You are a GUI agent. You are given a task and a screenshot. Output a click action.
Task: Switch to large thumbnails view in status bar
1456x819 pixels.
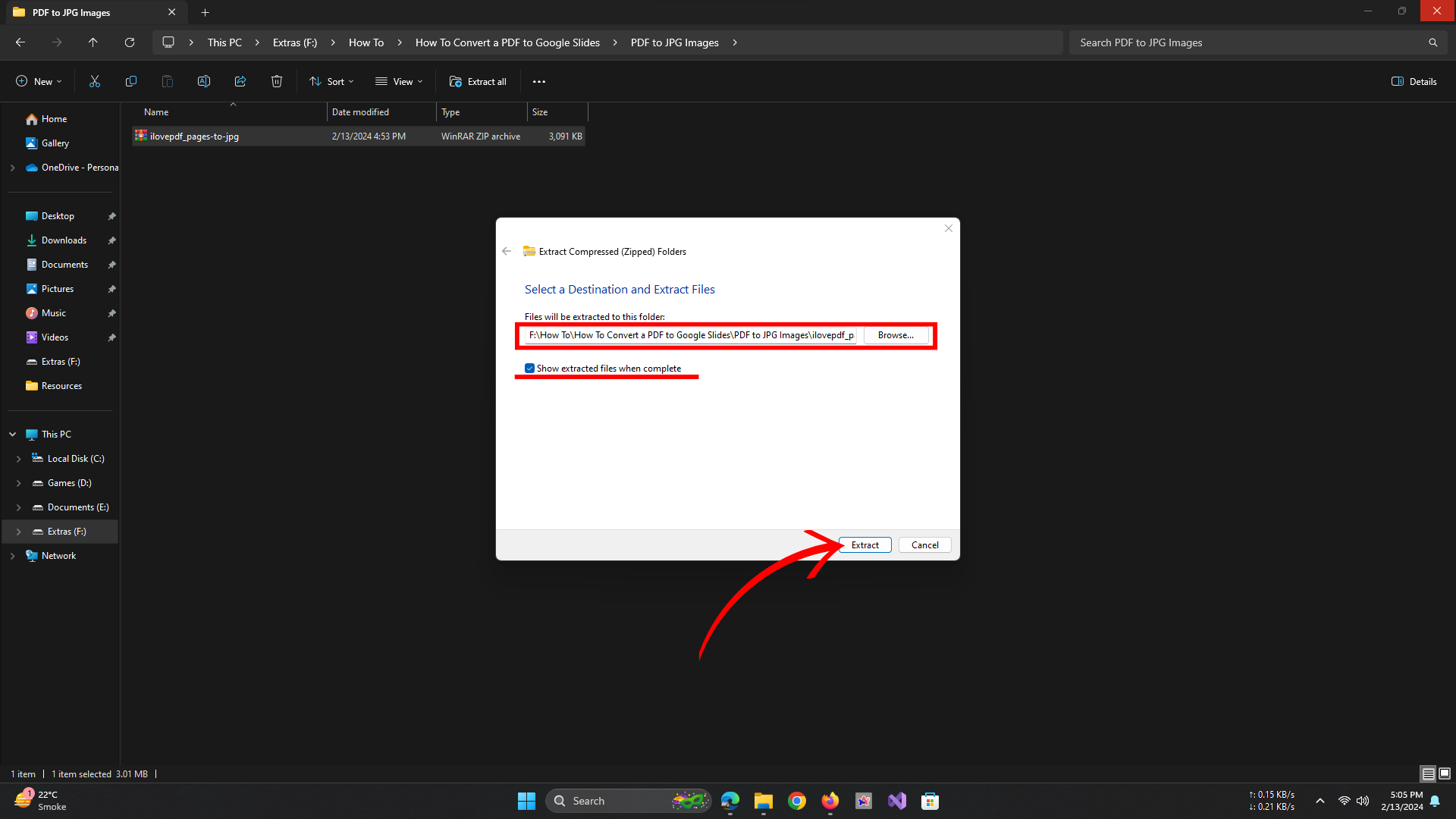coord(1445,773)
